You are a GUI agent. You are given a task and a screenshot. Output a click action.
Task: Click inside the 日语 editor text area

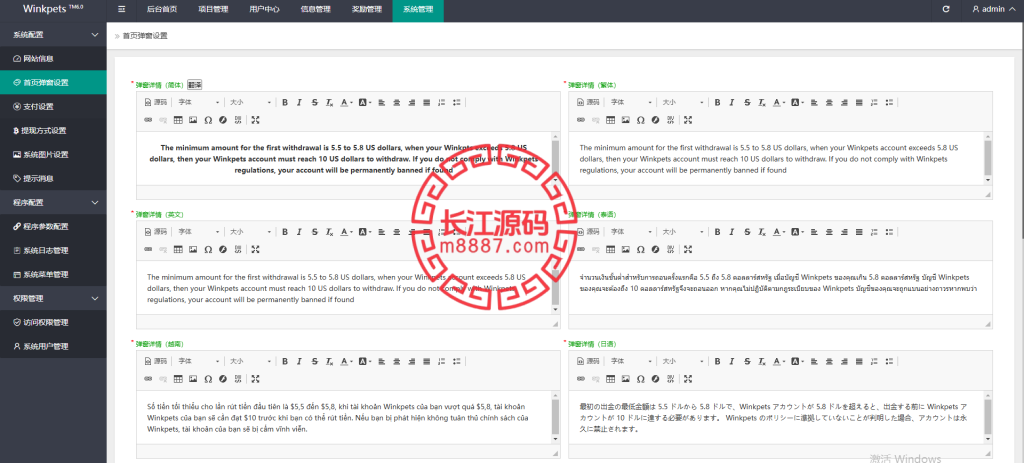click(776, 417)
